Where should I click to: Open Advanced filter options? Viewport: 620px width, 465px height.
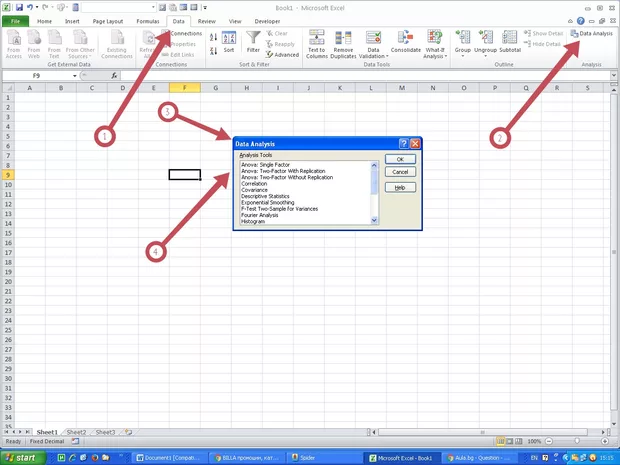point(282,55)
